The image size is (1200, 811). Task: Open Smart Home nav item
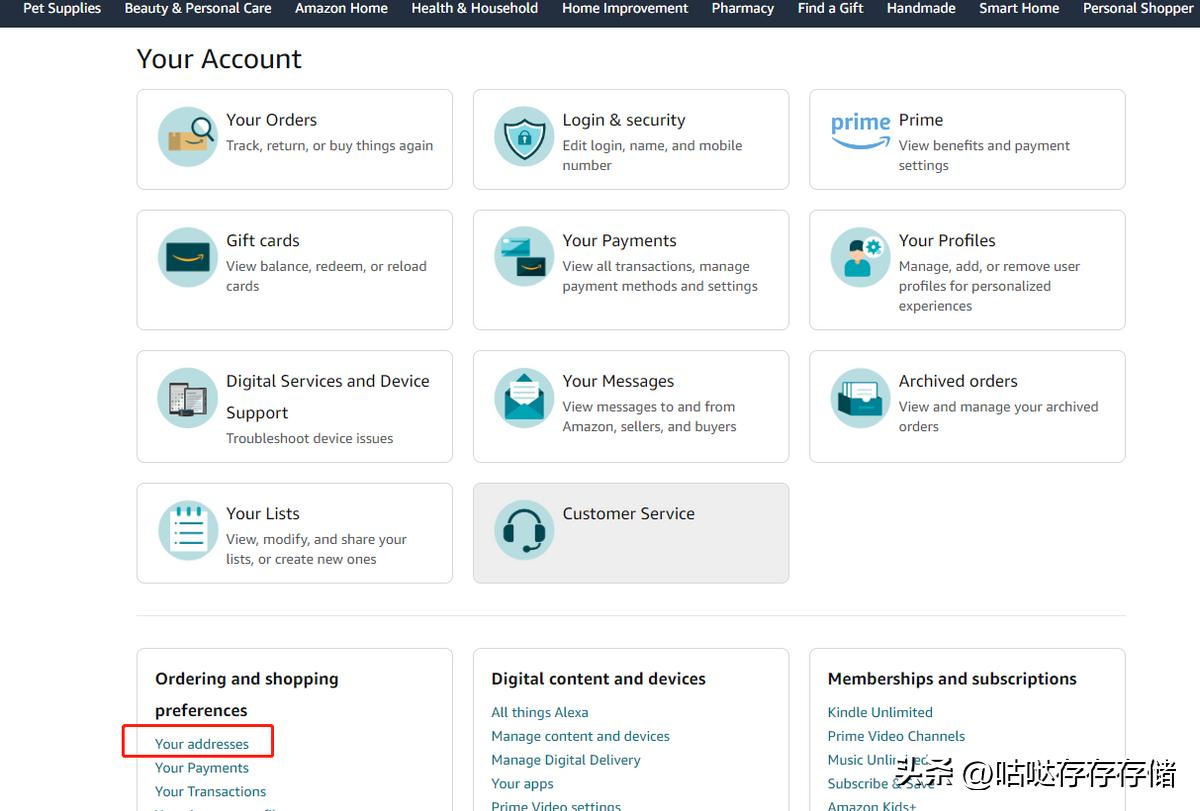[1019, 8]
